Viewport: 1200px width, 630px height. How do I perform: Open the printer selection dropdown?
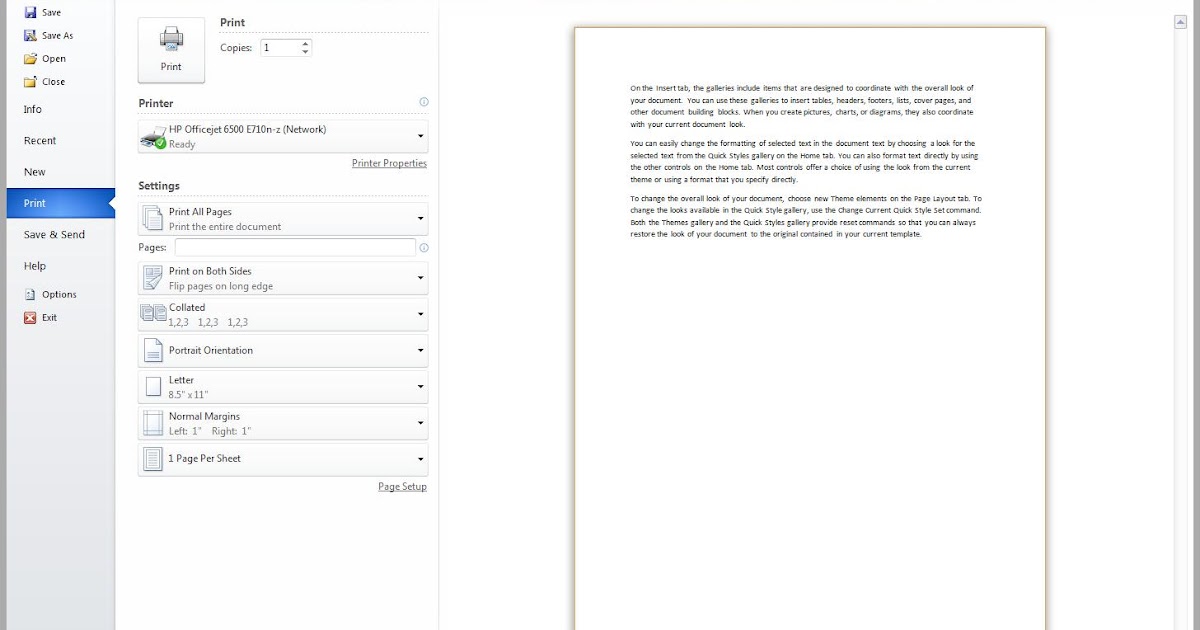[418, 136]
